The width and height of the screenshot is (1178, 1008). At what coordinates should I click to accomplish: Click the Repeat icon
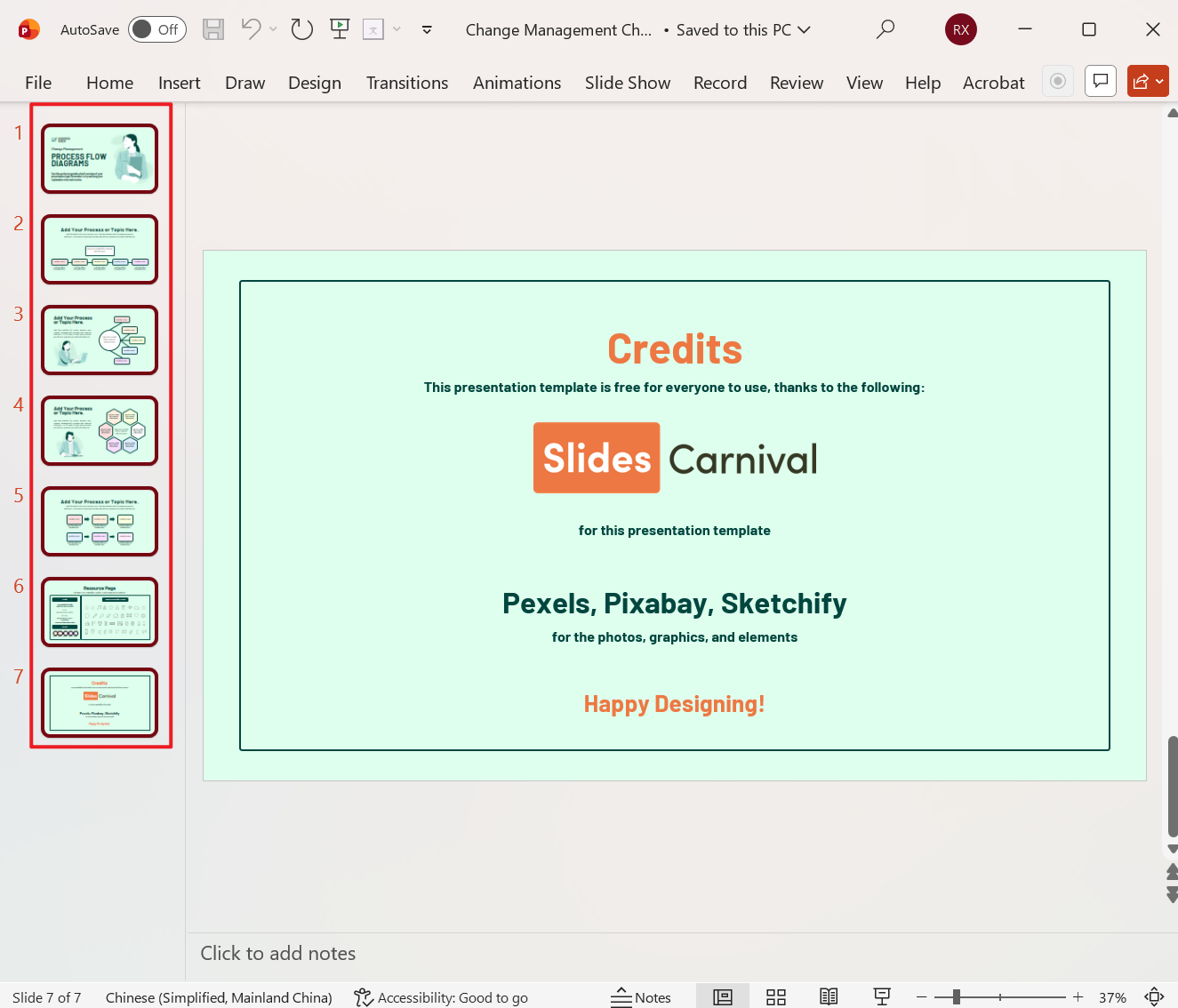coord(301,29)
